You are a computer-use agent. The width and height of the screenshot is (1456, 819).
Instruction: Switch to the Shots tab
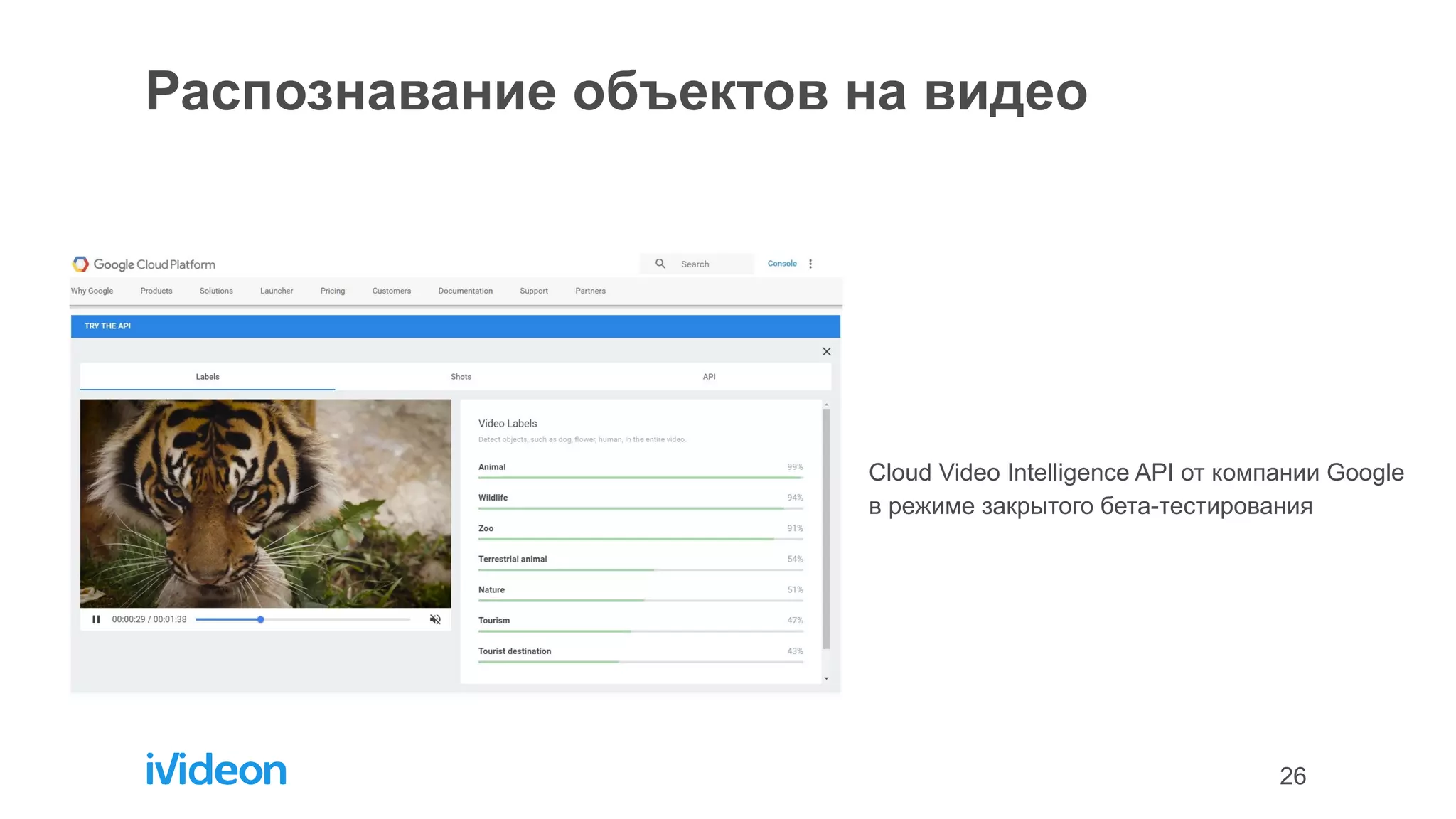(x=461, y=377)
